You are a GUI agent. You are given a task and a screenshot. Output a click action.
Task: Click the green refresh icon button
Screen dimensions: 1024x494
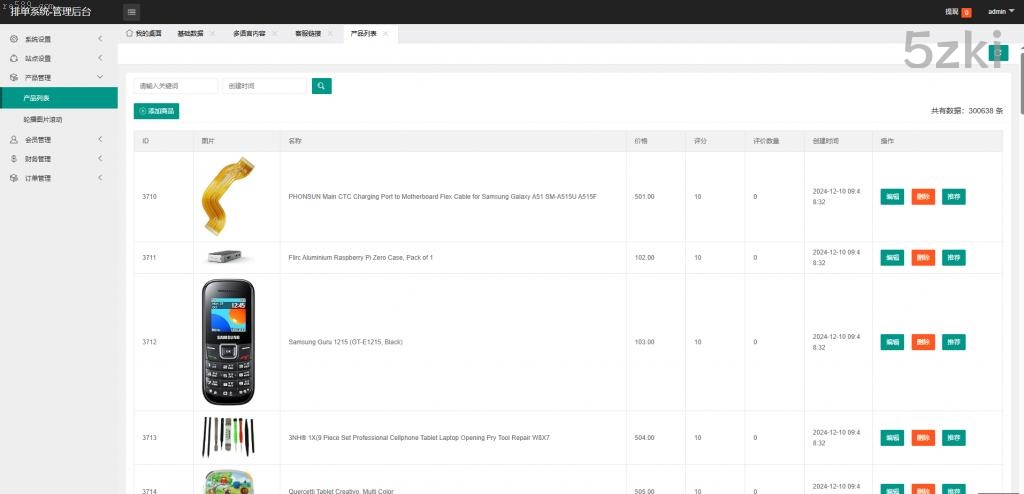(x=997, y=53)
